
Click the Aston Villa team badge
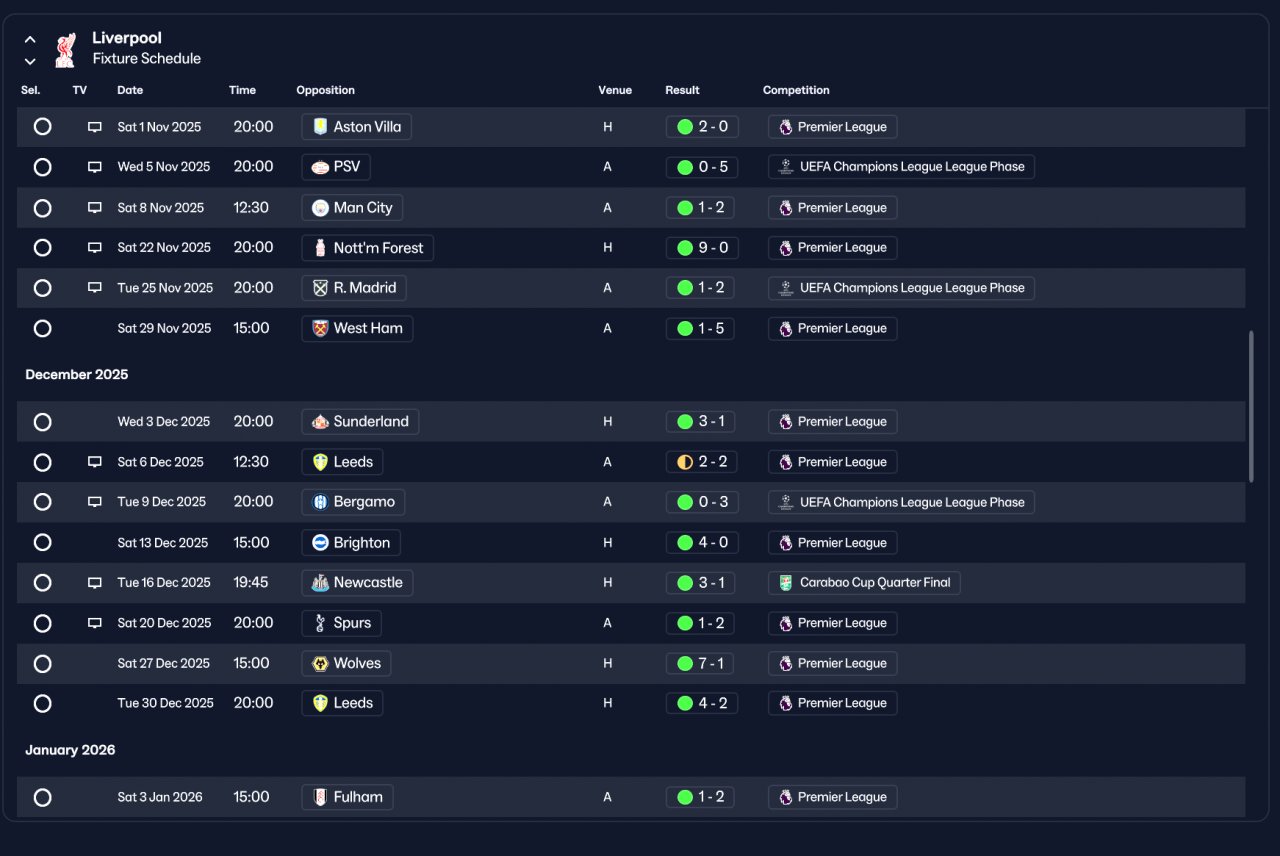pyautogui.click(x=320, y=127)
